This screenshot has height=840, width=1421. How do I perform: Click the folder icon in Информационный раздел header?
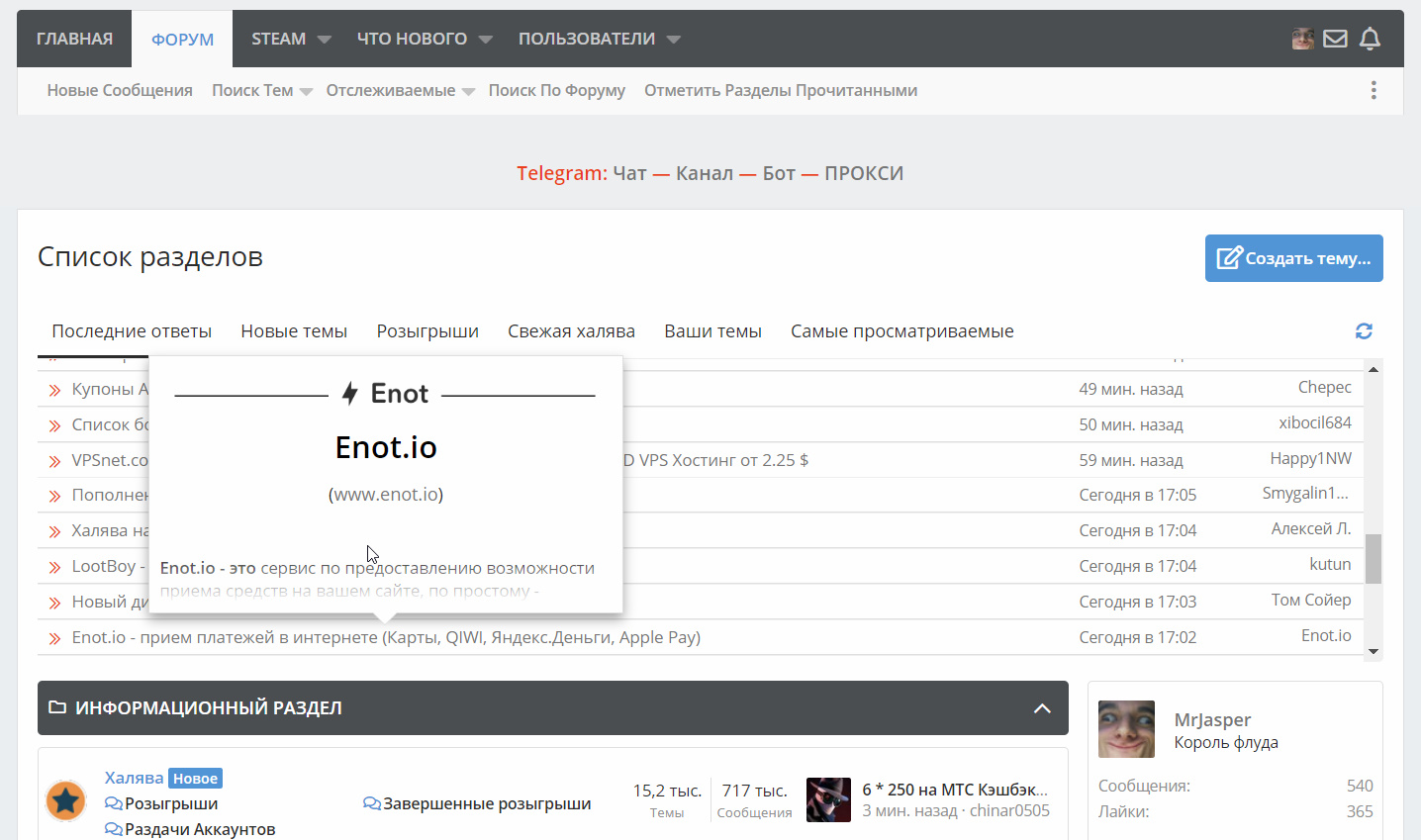[x=57, y=707]
